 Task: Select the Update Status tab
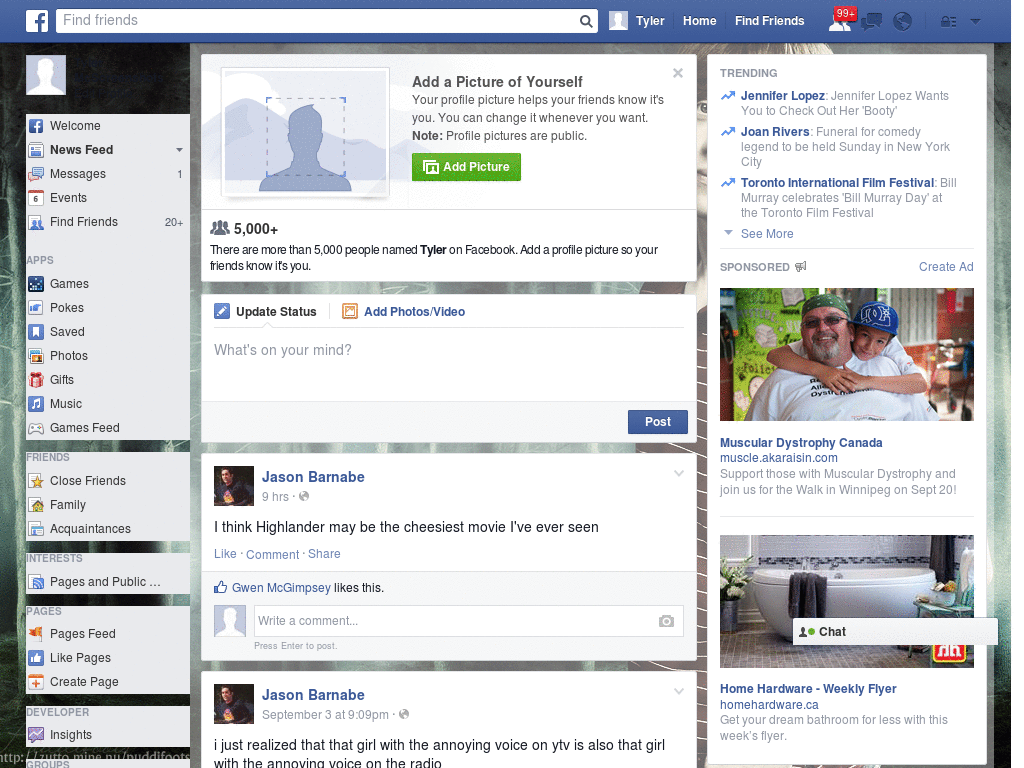click(265, 312)
